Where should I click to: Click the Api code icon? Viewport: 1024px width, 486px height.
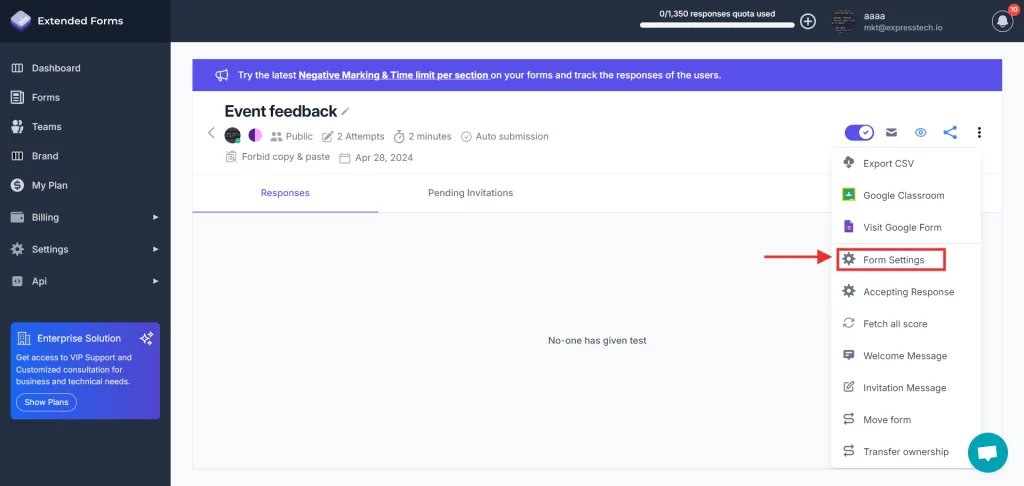tap(18, 281)
